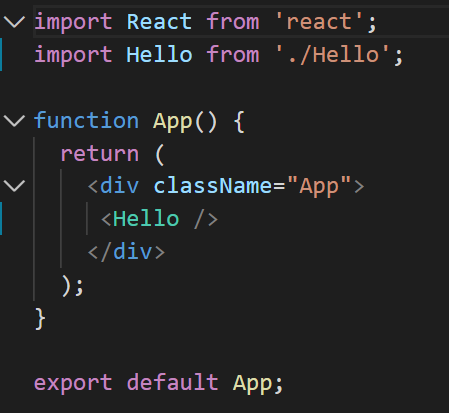Click the word 'React' in first import
This screenshot has width=449, height=413.
click(159, 22)
